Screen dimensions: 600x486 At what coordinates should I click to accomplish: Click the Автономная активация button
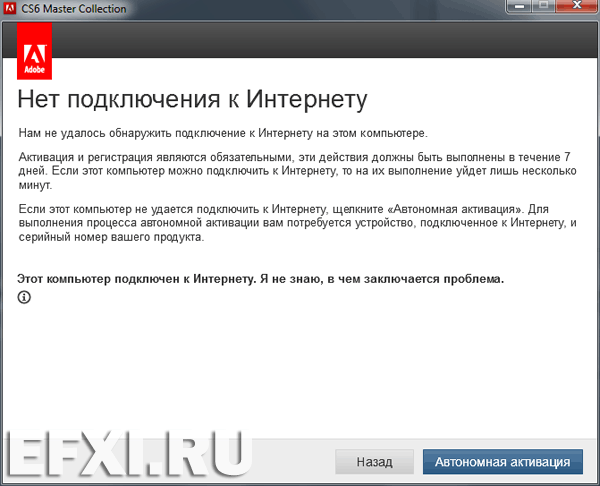point(502,462)
